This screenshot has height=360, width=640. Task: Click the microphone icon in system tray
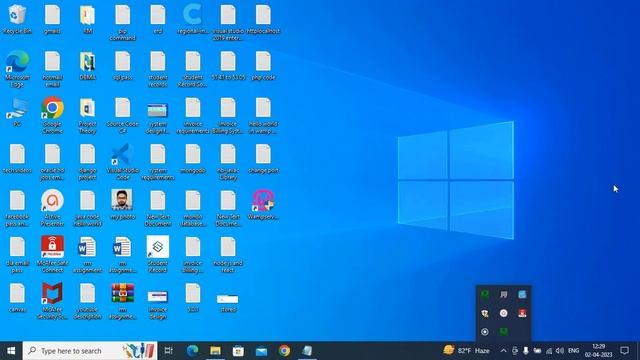pos(526,351)
